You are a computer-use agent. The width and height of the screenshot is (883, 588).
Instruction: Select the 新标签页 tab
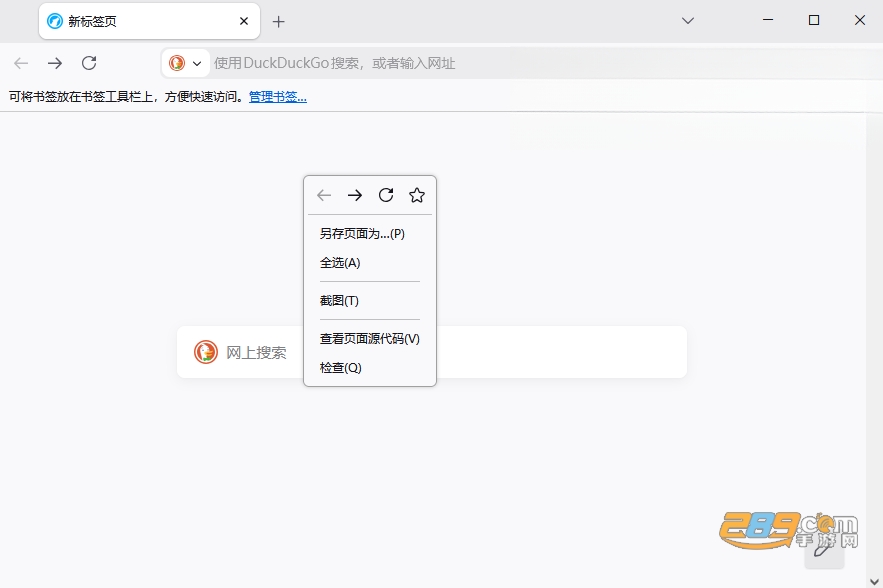(x=149, y=21)
